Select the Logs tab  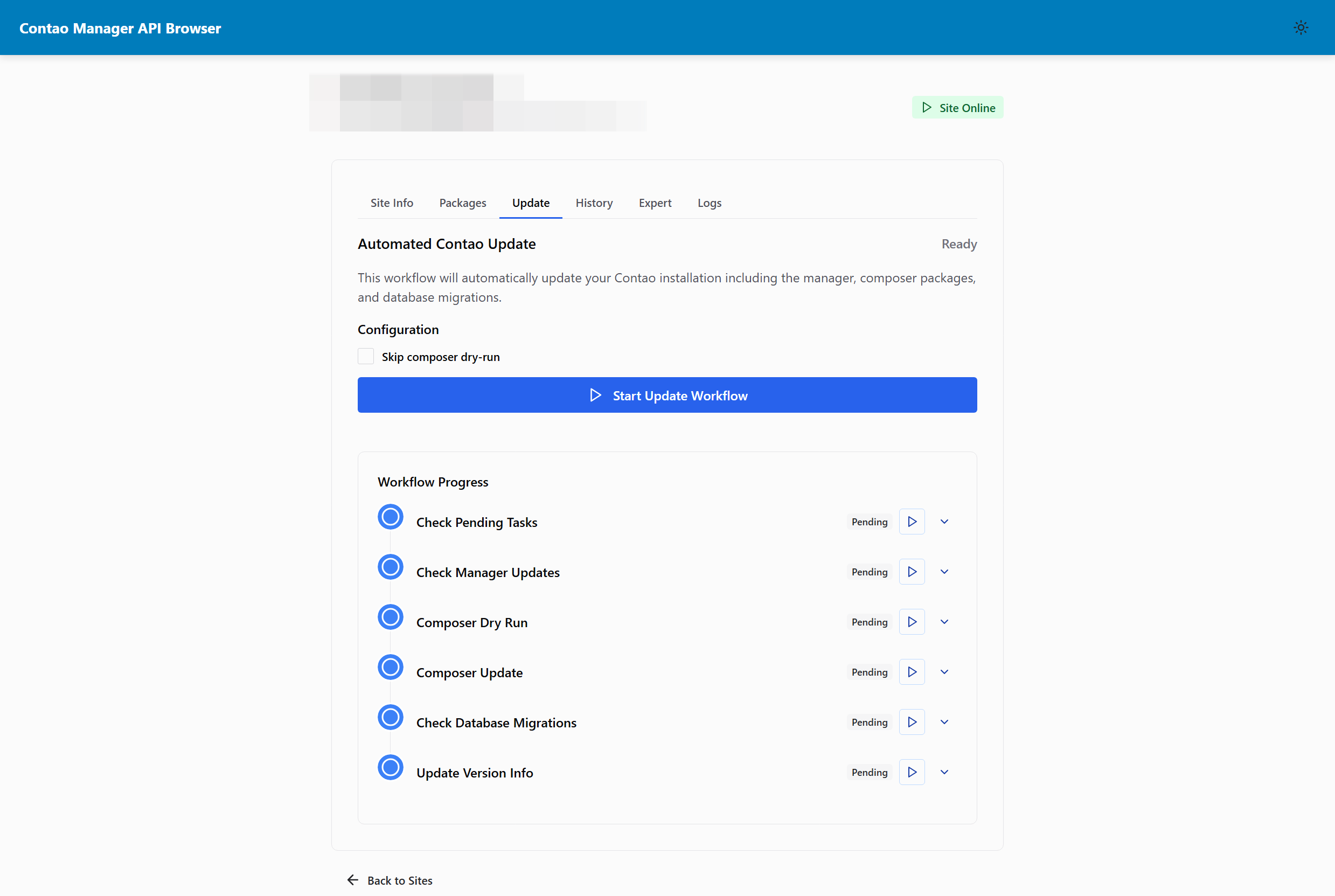point(709,203)
